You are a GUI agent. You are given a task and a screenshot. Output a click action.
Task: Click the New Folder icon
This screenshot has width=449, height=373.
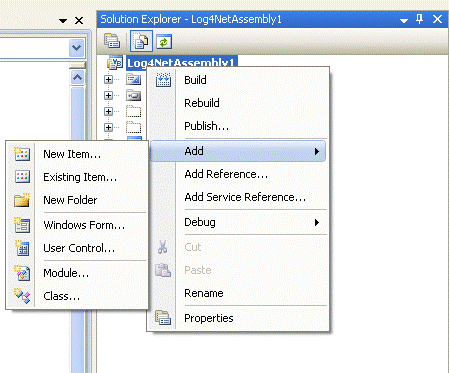[22, 200]
